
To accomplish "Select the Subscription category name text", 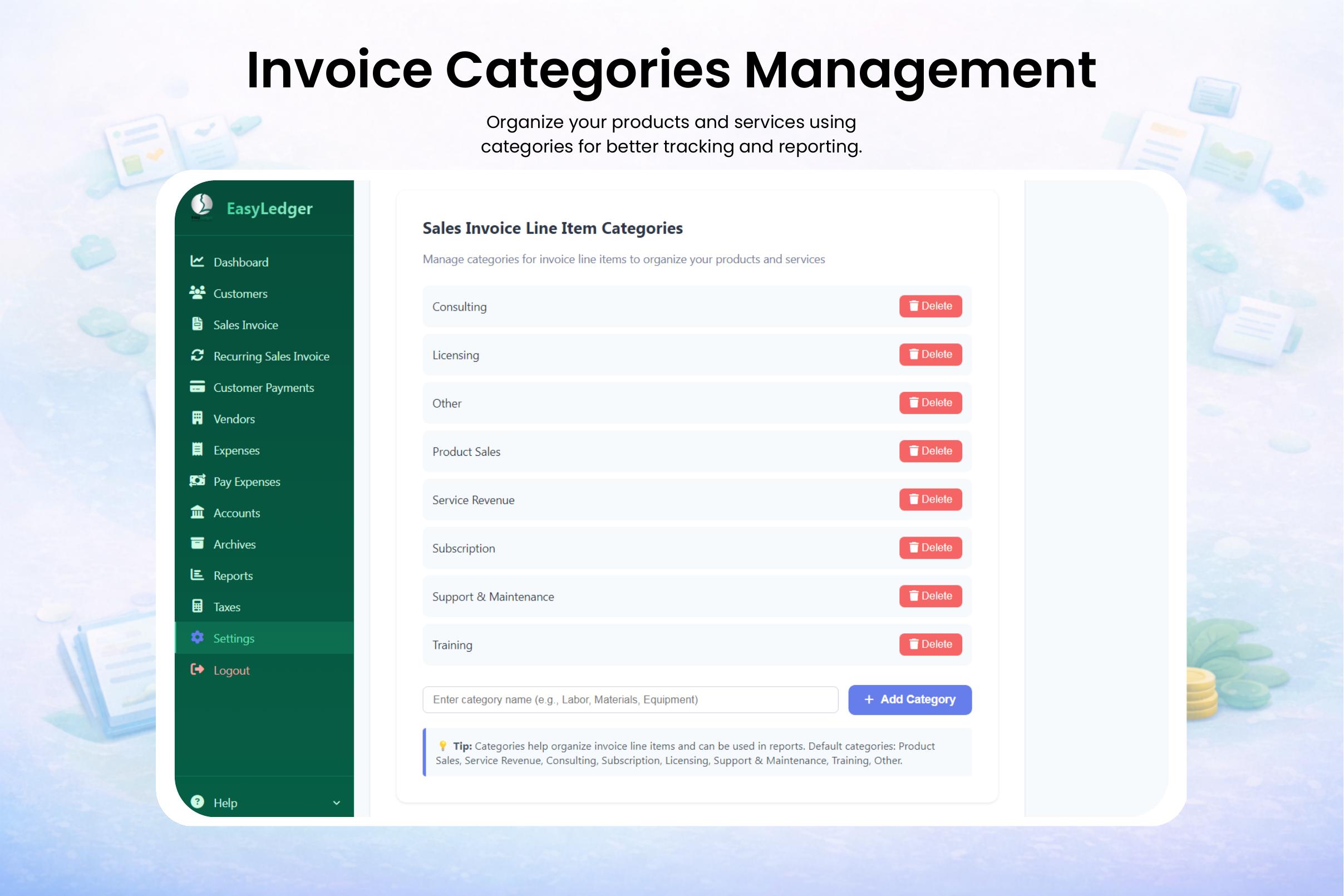I will [x=464, y=549].
